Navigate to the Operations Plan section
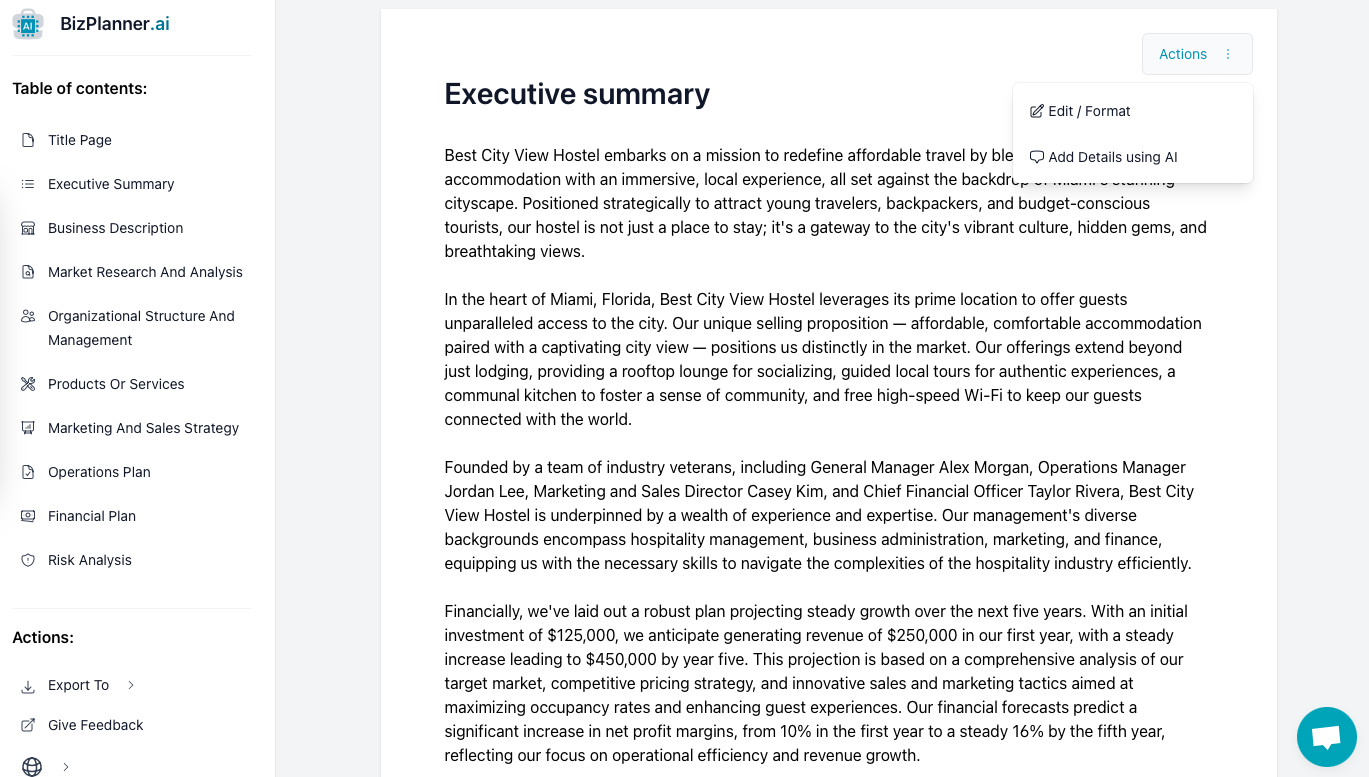1369x777 pixels. point(99,472)
